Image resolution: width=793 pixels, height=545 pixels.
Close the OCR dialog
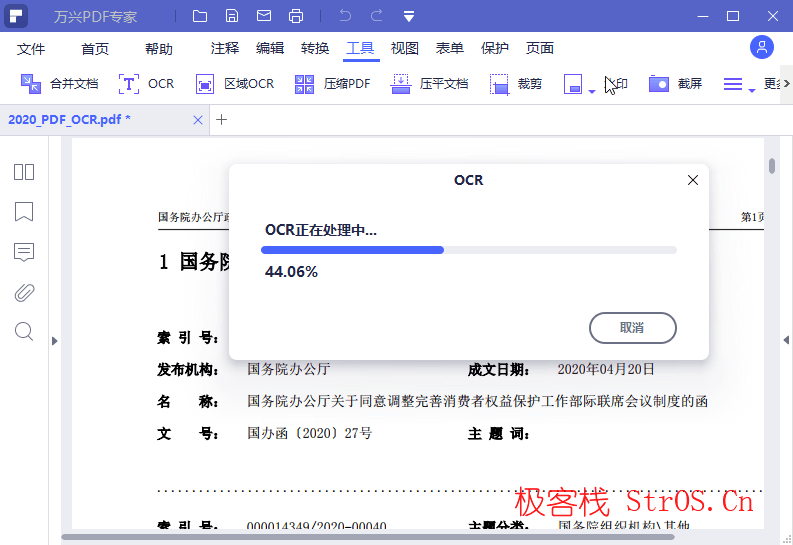(693, 180)
